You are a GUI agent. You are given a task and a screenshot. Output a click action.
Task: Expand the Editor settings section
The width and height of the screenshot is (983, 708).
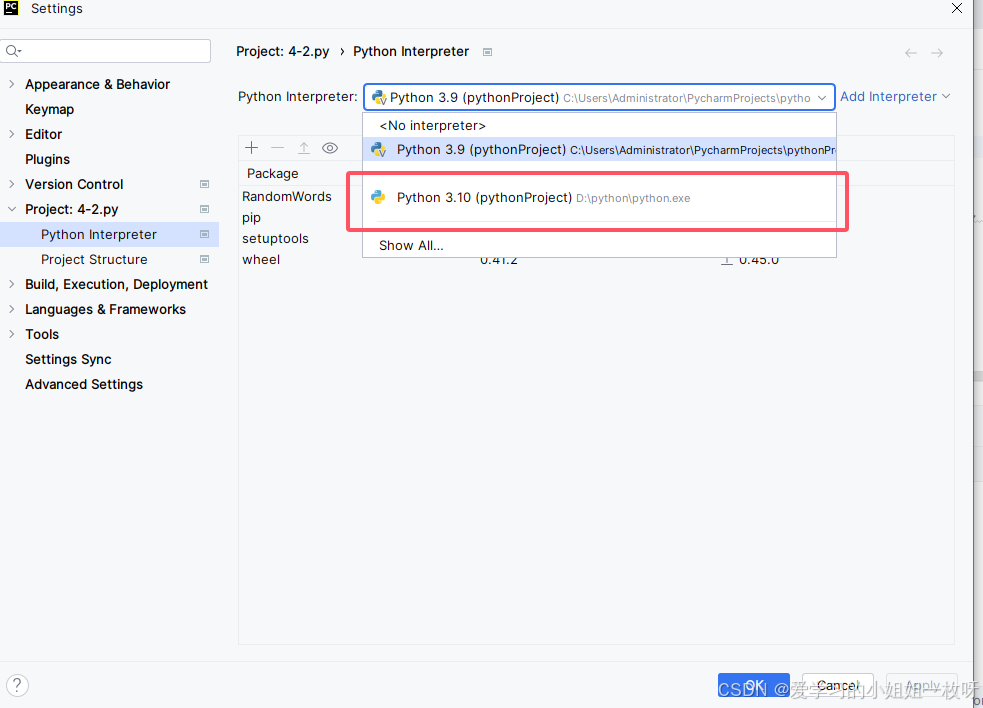coord(11,134)
